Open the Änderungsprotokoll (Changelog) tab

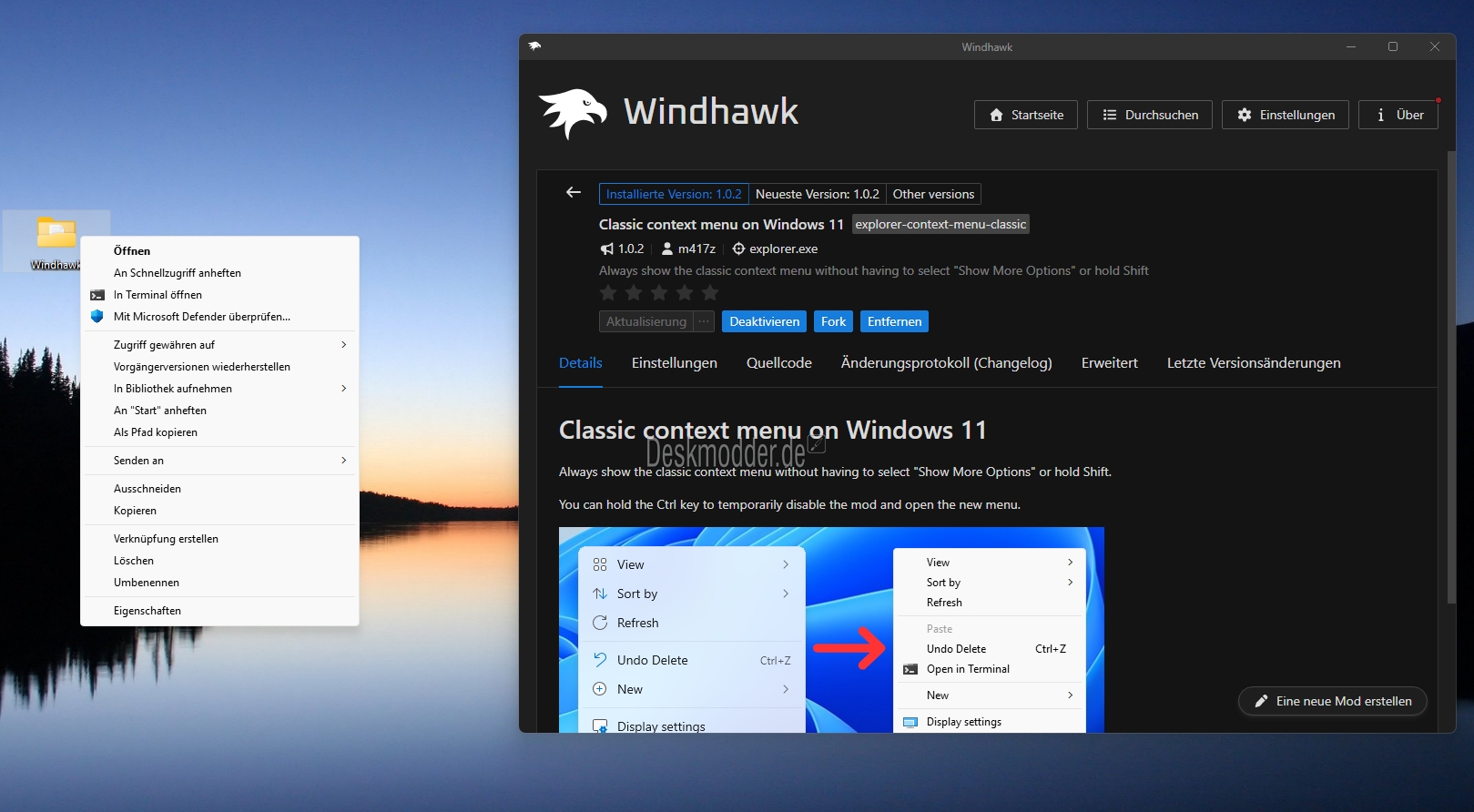coord(947,363)
